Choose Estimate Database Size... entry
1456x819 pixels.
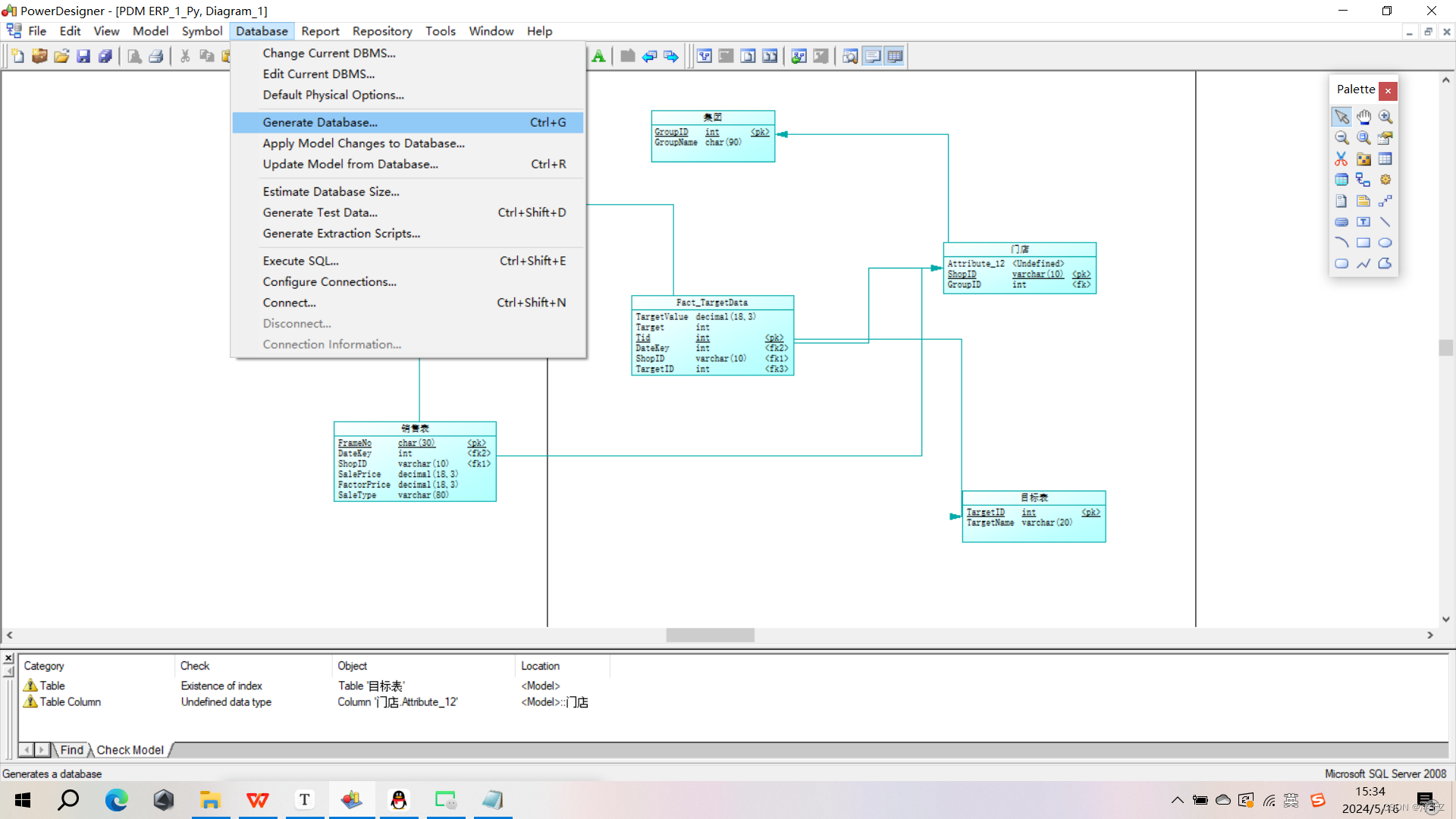pyautogui.click(x=408, y=192)
